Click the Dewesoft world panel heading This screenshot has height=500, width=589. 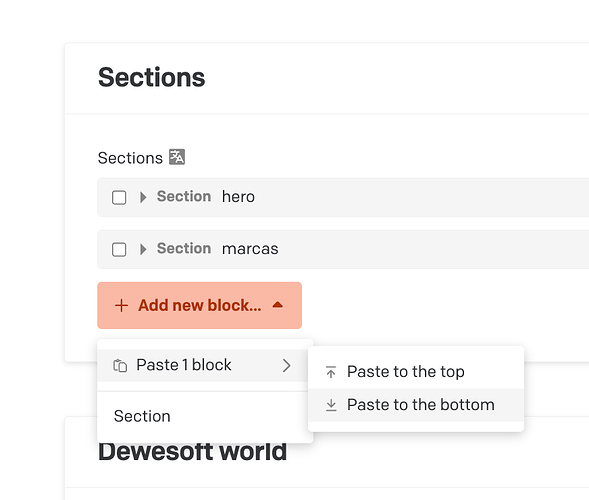[192, 452]
